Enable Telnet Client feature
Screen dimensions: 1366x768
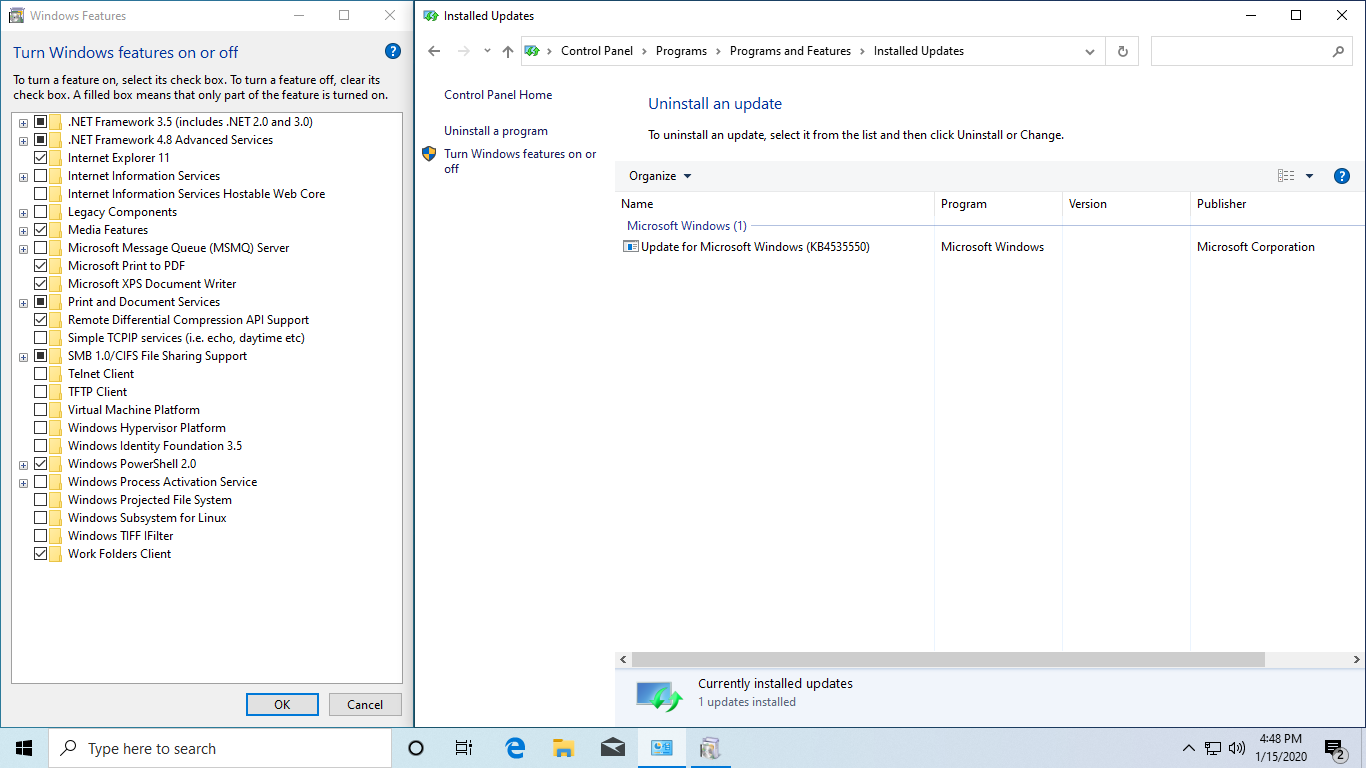pos(41,374)
